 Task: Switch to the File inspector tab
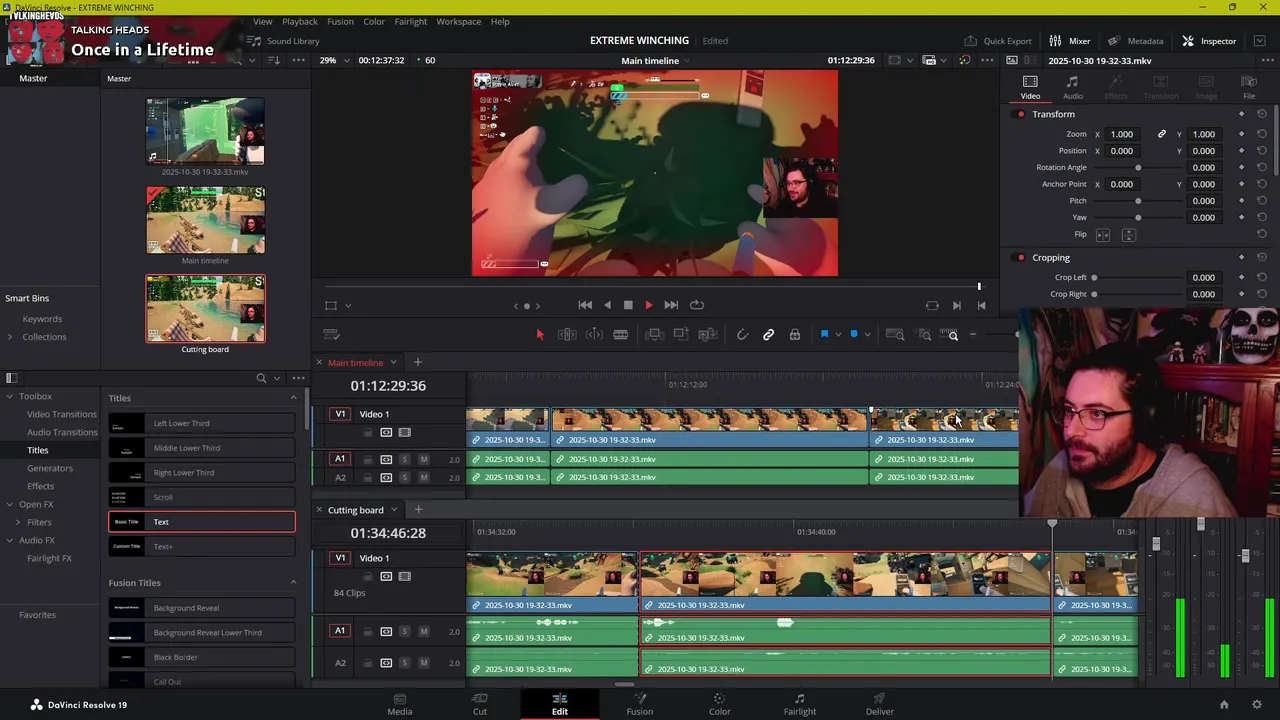(1249, 88)
